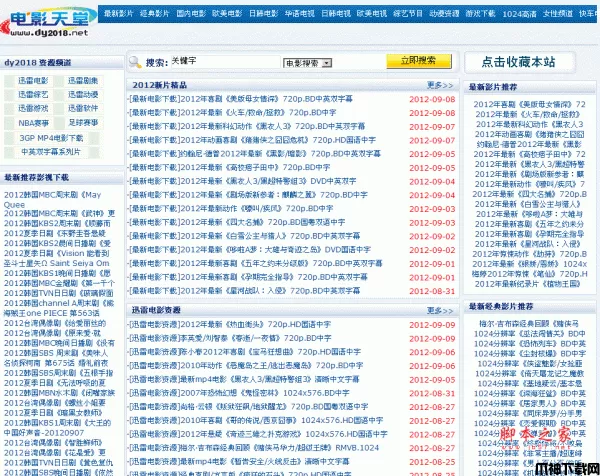This screenshot has height=476, width=600.
Task: Open center entry 《高校痞子田中》 720p.BD中字
Action: pos(229,168)
